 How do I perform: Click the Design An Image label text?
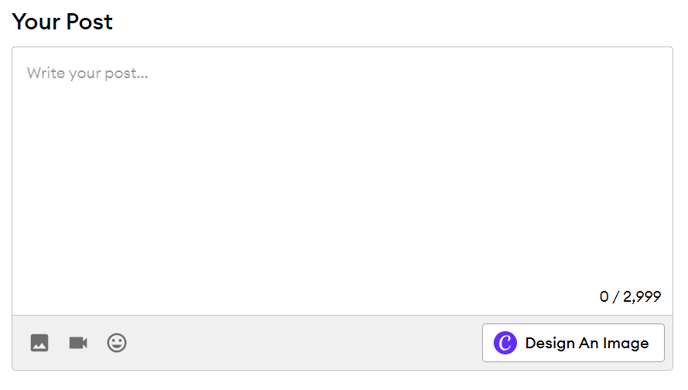tap(587, 343)
